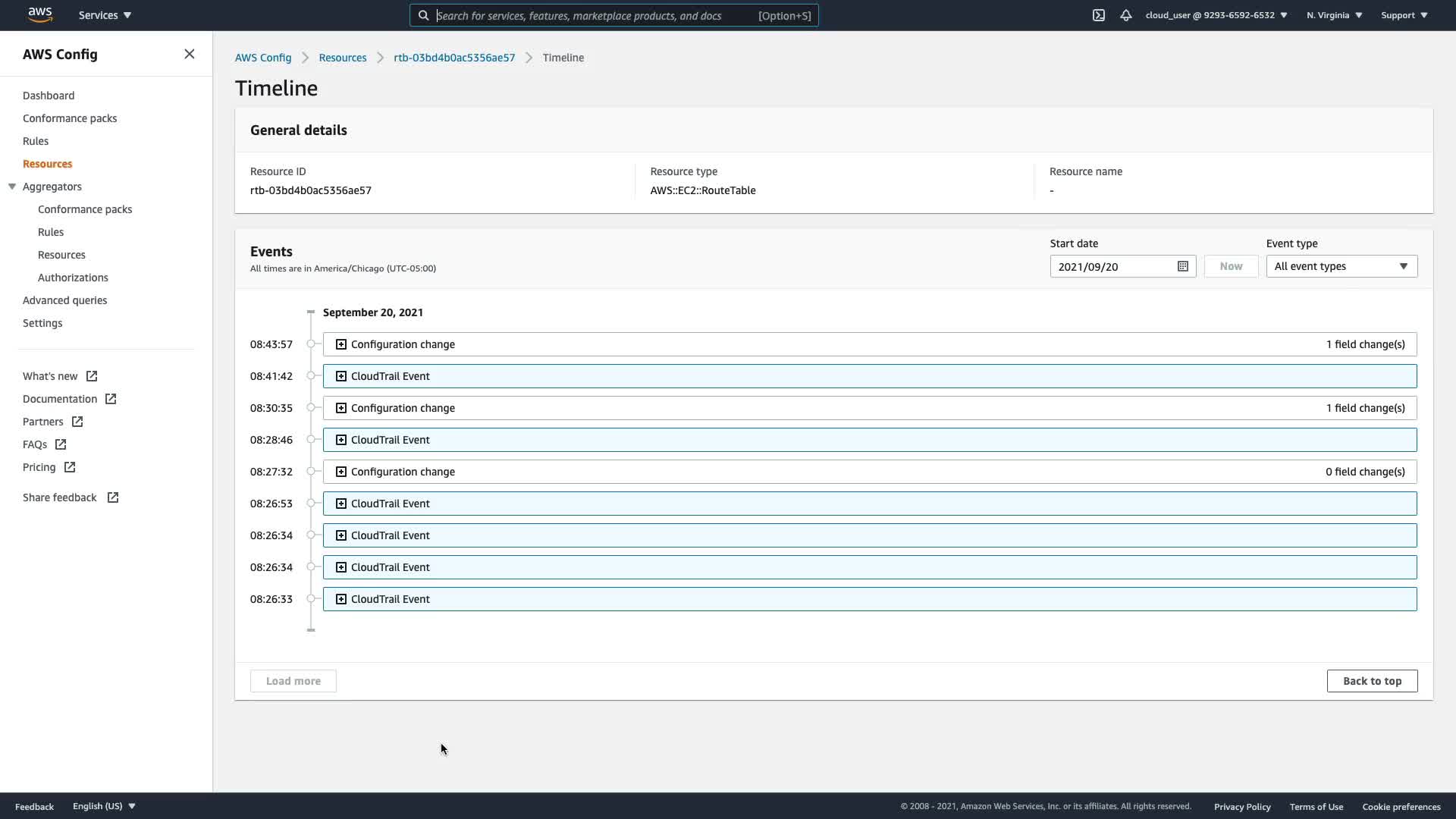Open the notifications bell icon
This screenshot has width=1456, height=819.
pos(1126,15)
